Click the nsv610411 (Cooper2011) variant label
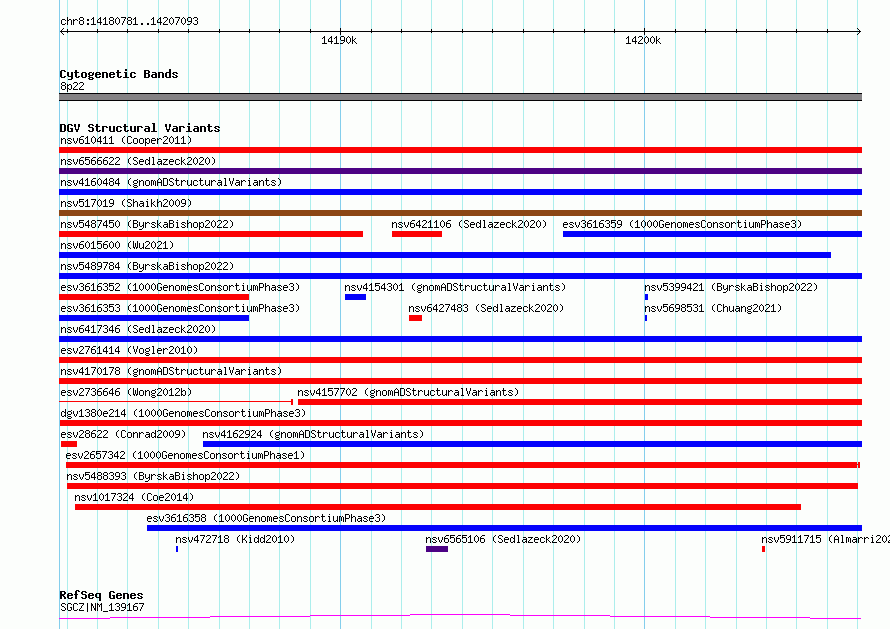Screen dimensions: 890x629 click(x=126, y=140)
